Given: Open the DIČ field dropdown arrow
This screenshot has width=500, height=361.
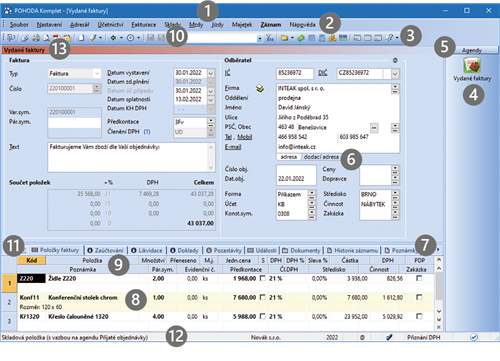Looking at the screenshot, I should pos(395,73).
